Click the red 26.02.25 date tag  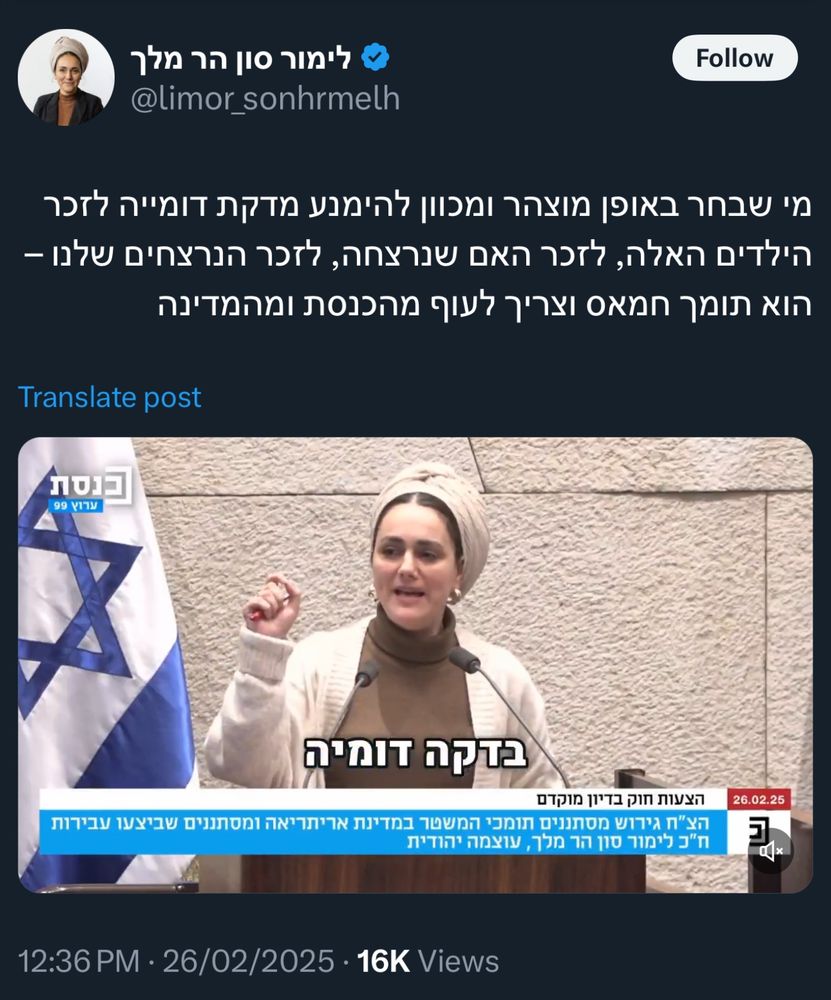[x=758, y=799]
